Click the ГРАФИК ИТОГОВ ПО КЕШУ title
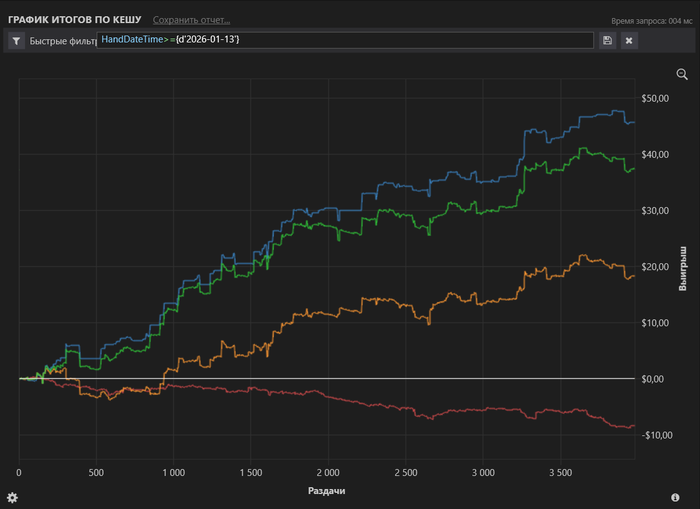700x509 pixels. tap(74, 19)
